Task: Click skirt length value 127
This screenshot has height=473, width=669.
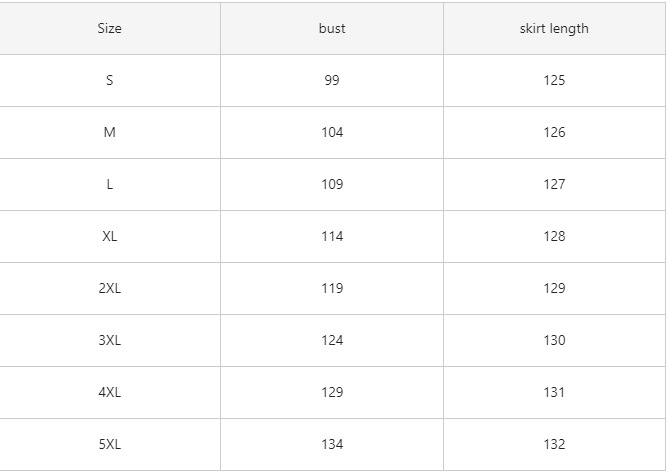Action: click(554, 184)
